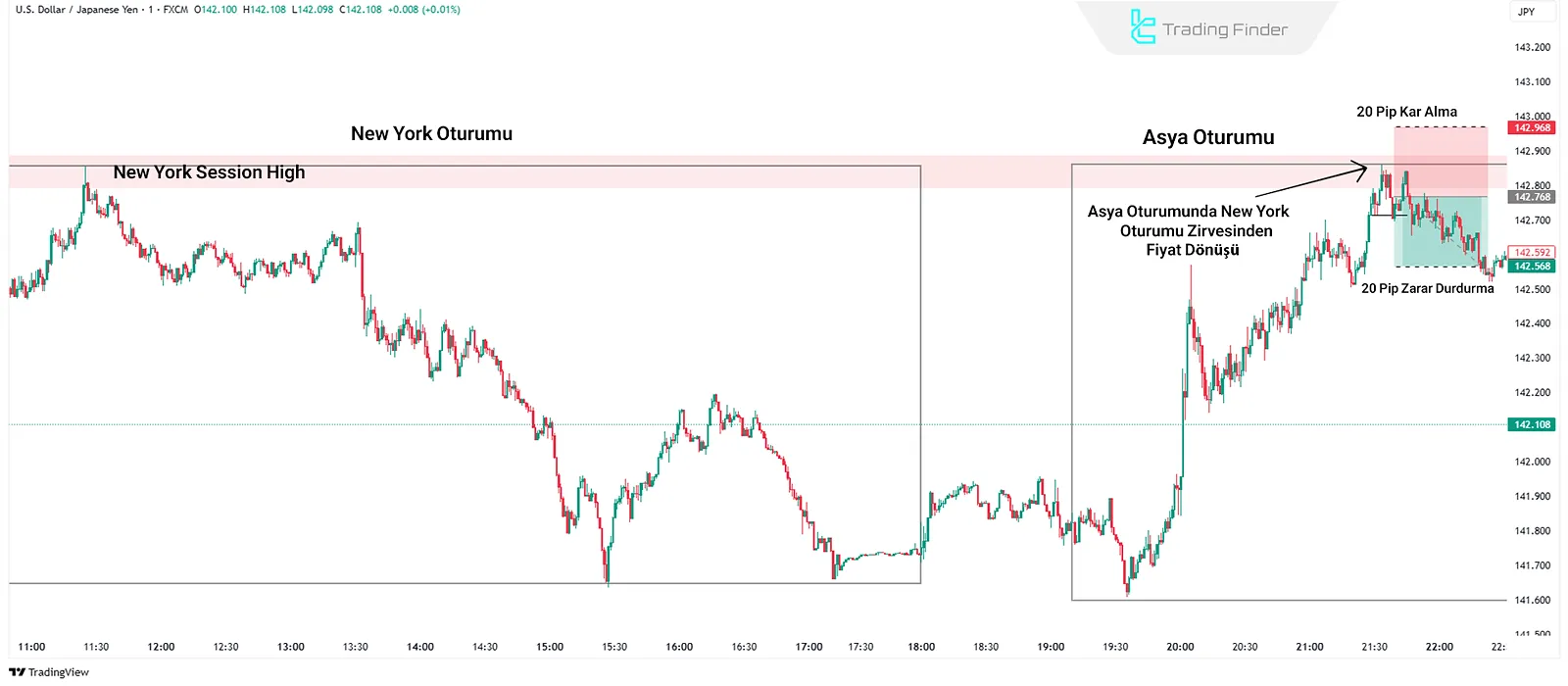Click the red stop zone rectangle

click(x=1441, y=162)
